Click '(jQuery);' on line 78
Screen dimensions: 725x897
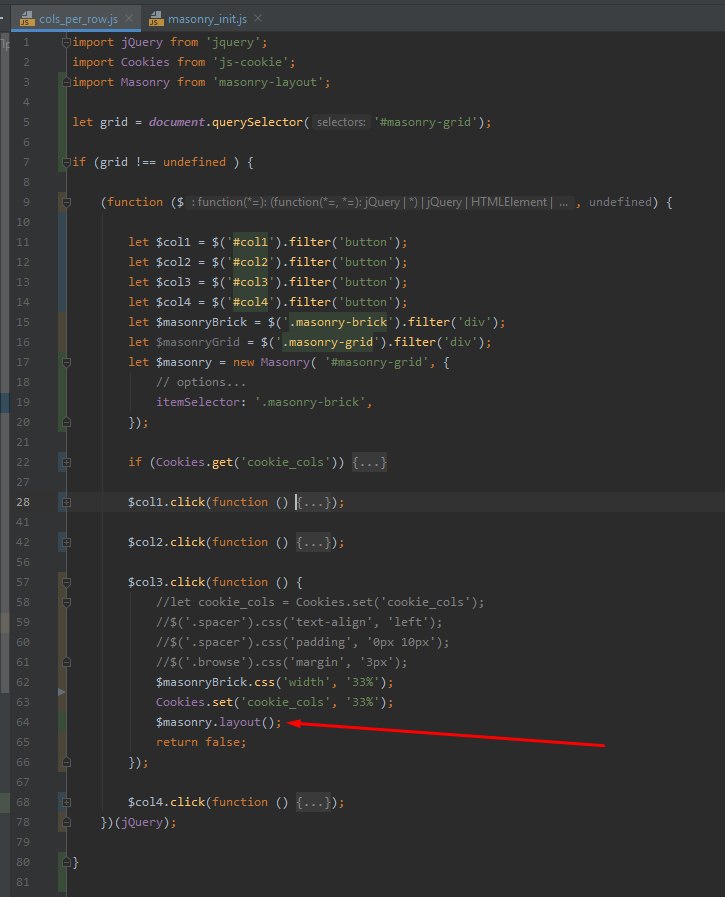click(x=145, y=822)
